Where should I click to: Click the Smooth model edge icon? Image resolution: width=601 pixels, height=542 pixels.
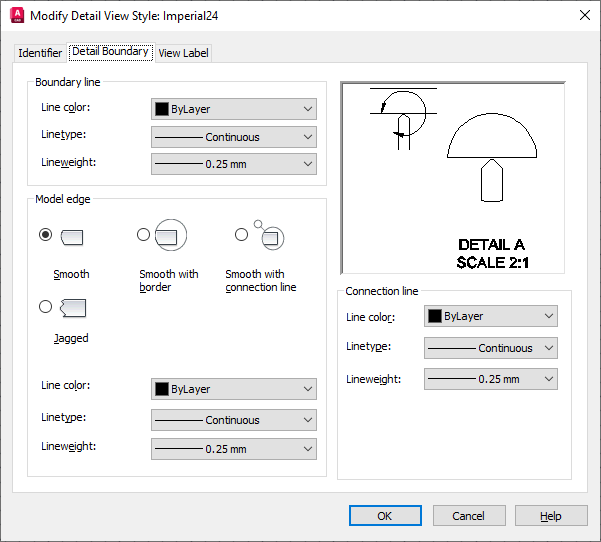pyautogui.click(x=72, y=237)
